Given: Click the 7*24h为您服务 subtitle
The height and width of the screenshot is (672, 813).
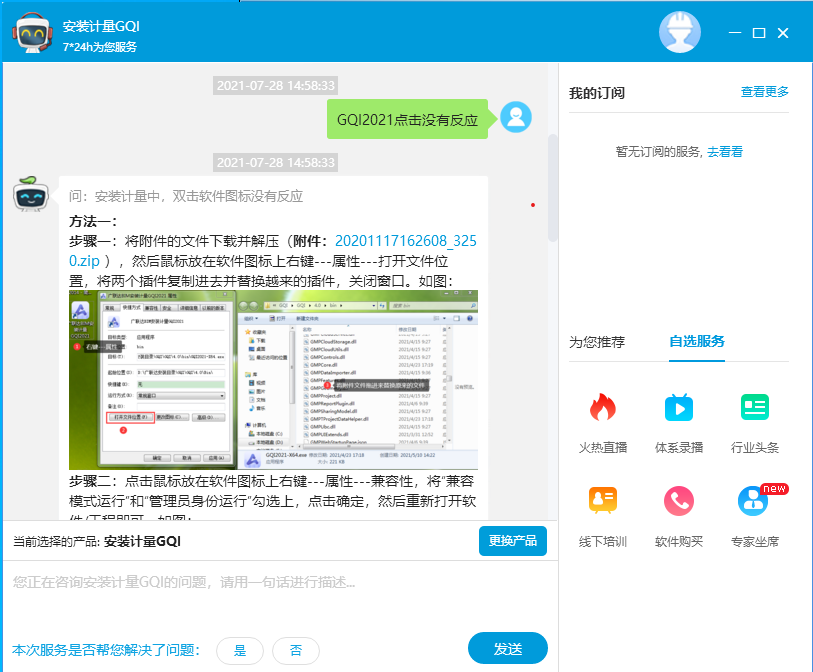Looking at the screenshot, I should (x=100, y=47).
